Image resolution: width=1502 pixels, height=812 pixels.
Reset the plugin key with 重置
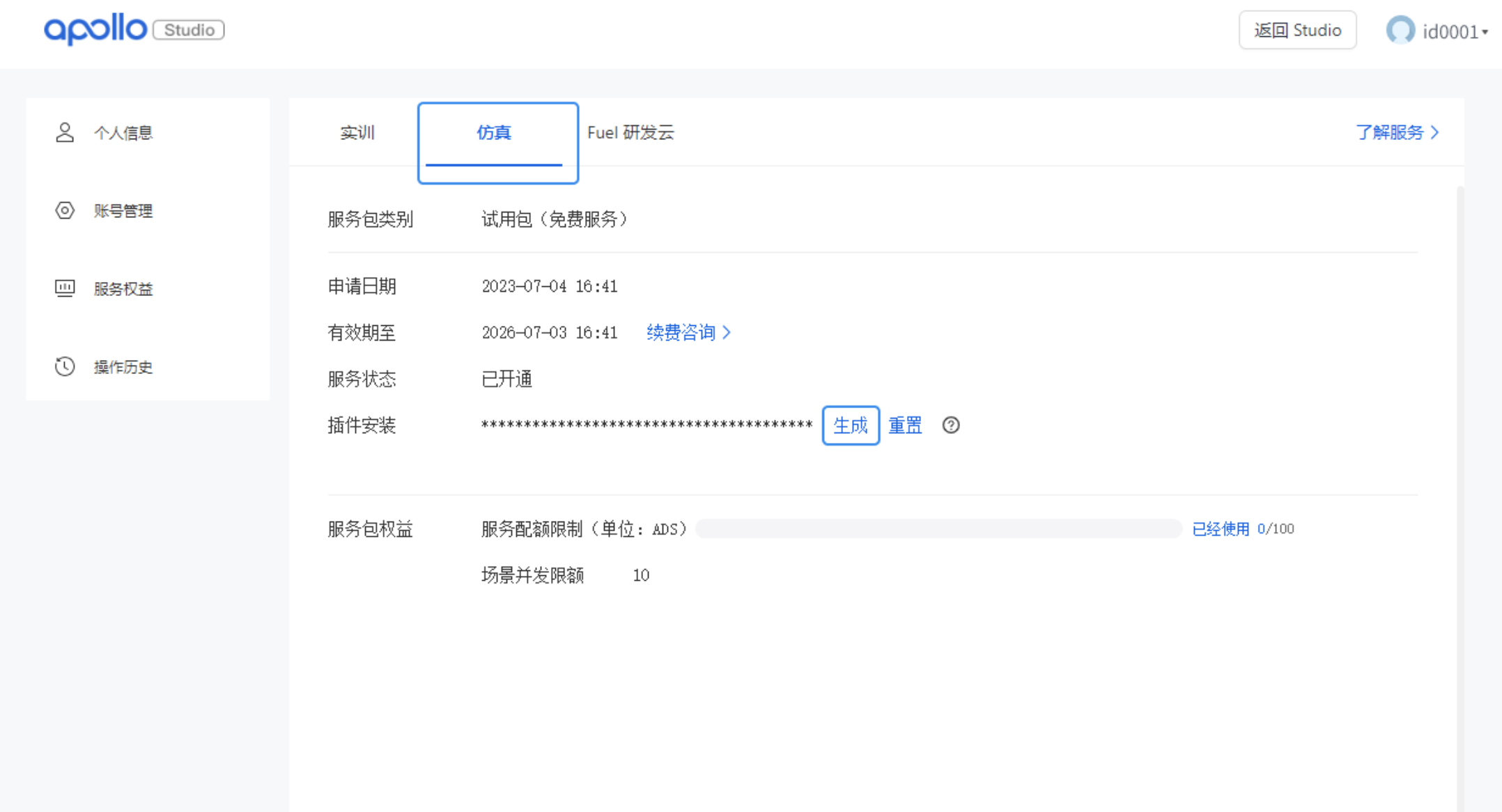pos(905,425)
